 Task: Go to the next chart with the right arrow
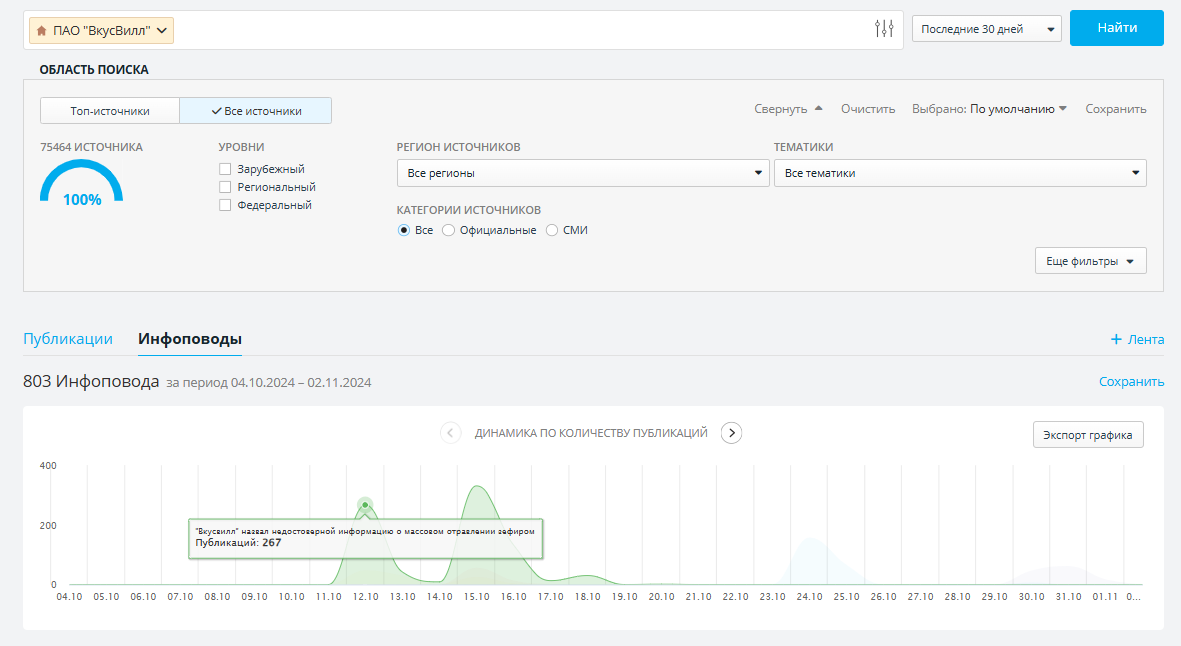point(731,433)
